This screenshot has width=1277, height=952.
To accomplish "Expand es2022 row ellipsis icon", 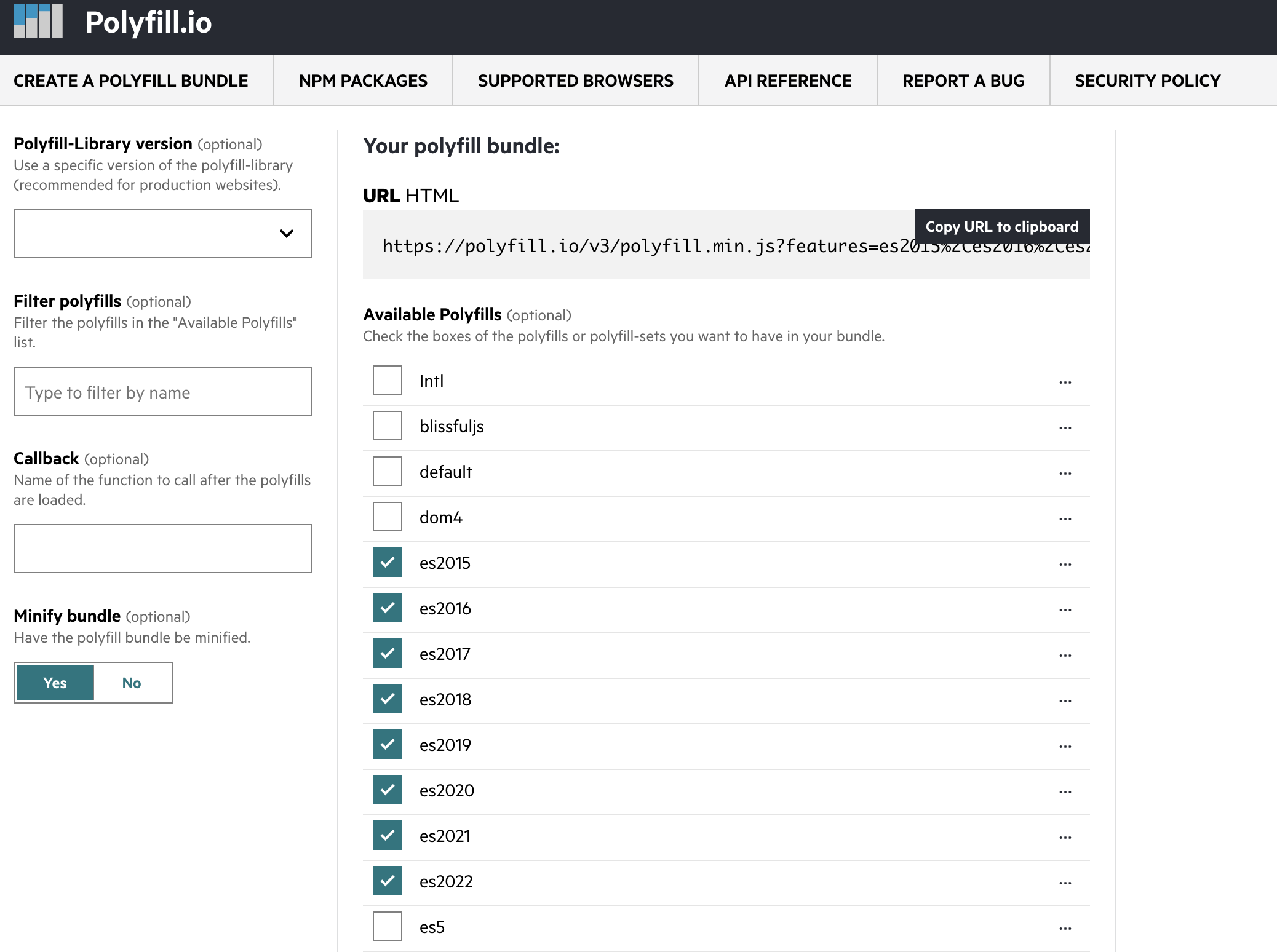I will (x=1065, y=883).
